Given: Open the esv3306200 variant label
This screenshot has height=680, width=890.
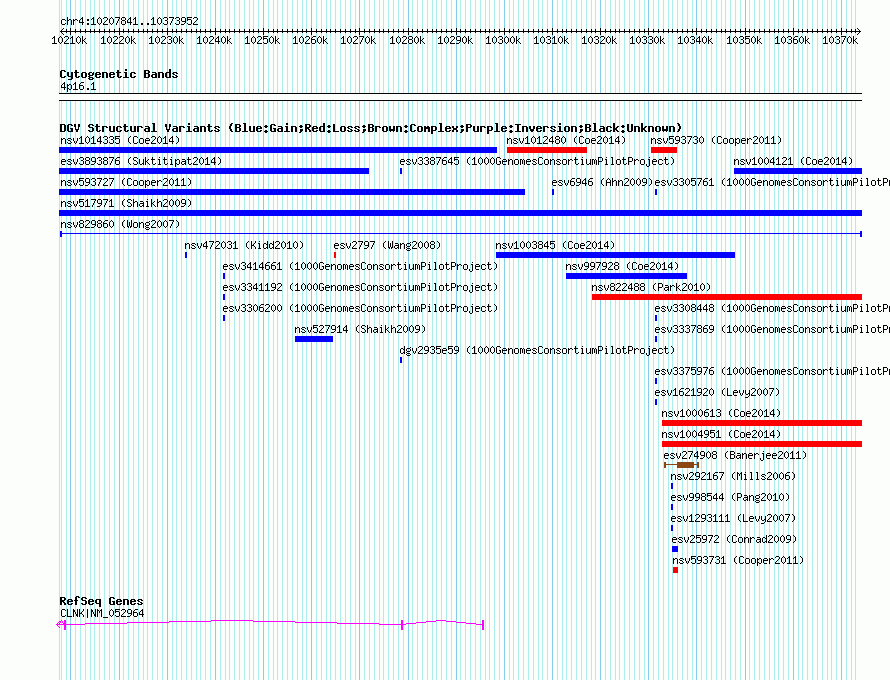Looking at the screenshot, I should pyautogui.click(x=360, y=308).
